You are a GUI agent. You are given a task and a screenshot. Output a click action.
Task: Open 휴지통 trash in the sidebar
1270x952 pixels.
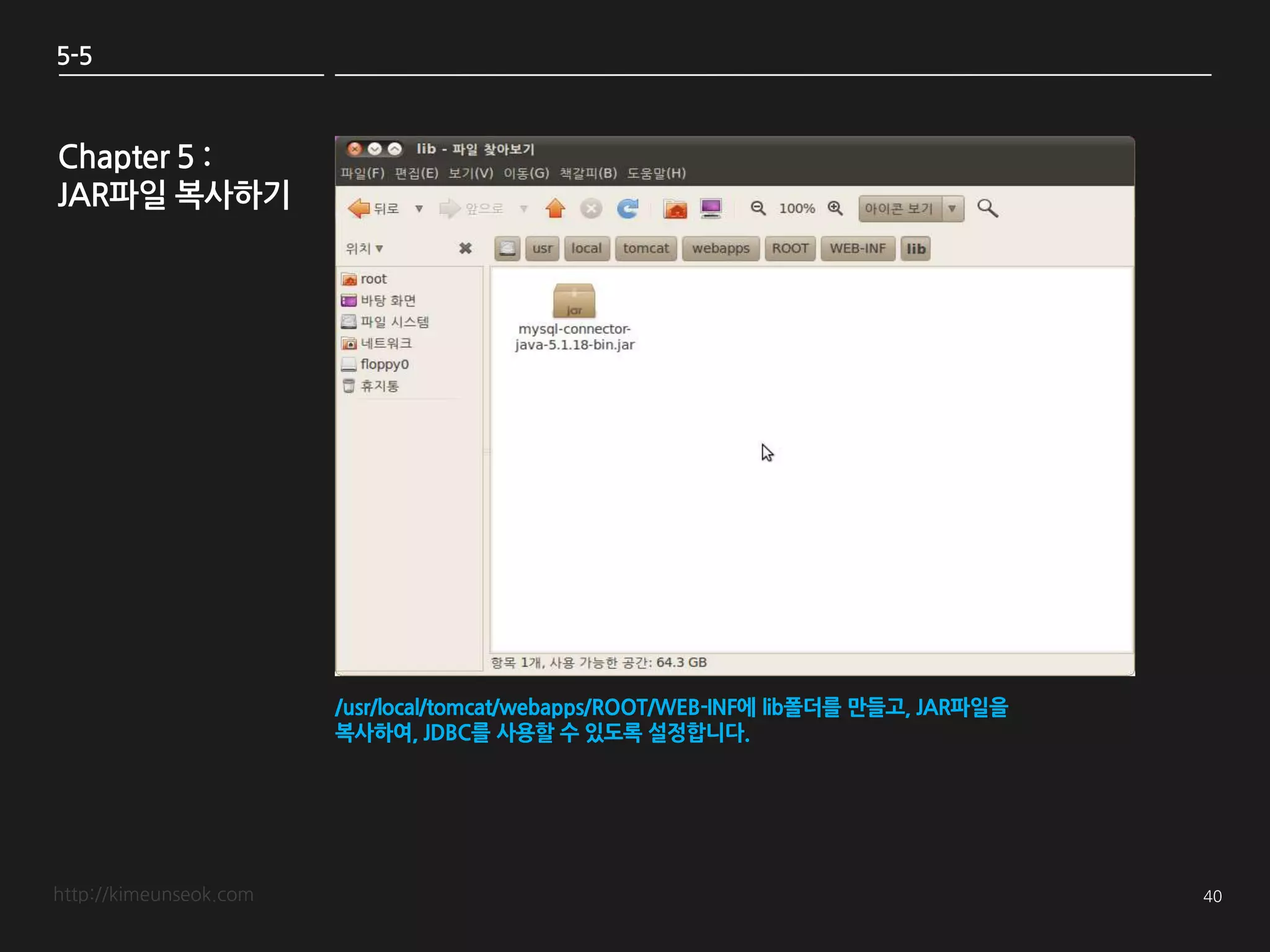coord(370,386)
